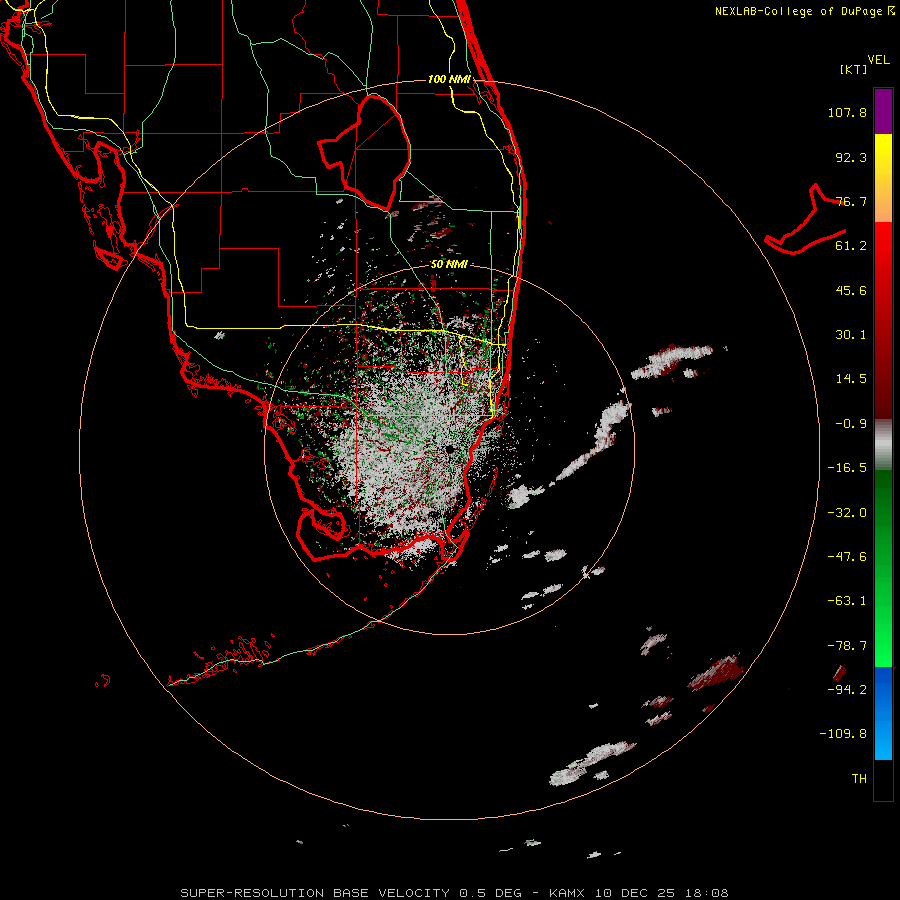Image resolution: width=900 pixels, height=900 pixels.
Task: Click the 50 NMI range ring label
Action: 449,265
